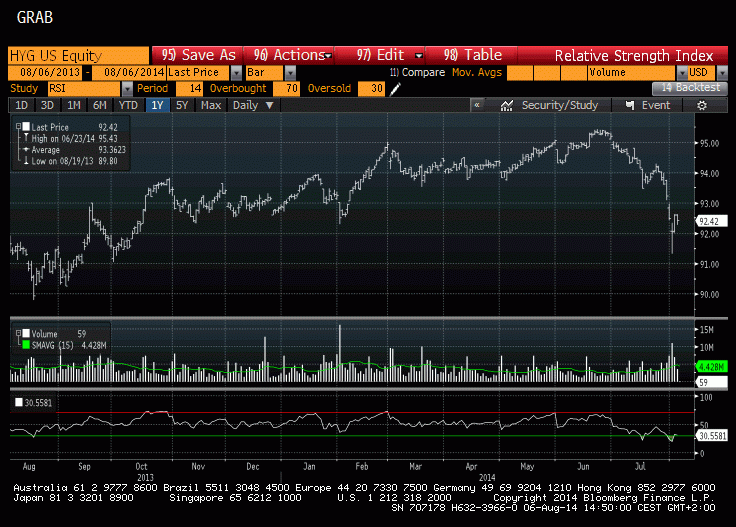Select the 1M range tab
Image resolution: width=736 pixels, height=527 pixels.
[x=74, y=105]
